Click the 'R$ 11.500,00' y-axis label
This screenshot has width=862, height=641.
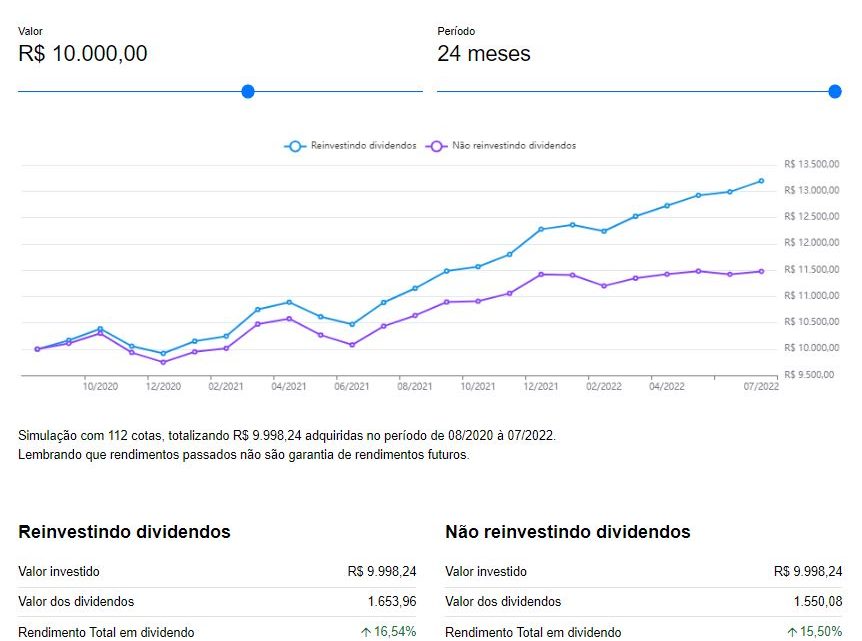click(x=811, y=269)
